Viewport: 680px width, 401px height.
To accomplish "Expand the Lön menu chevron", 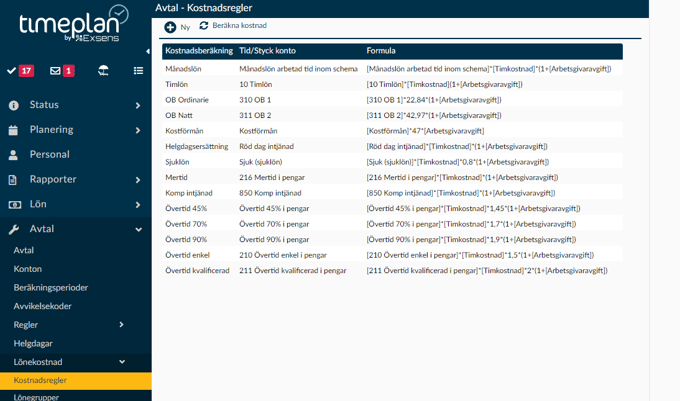I will 138,205.
